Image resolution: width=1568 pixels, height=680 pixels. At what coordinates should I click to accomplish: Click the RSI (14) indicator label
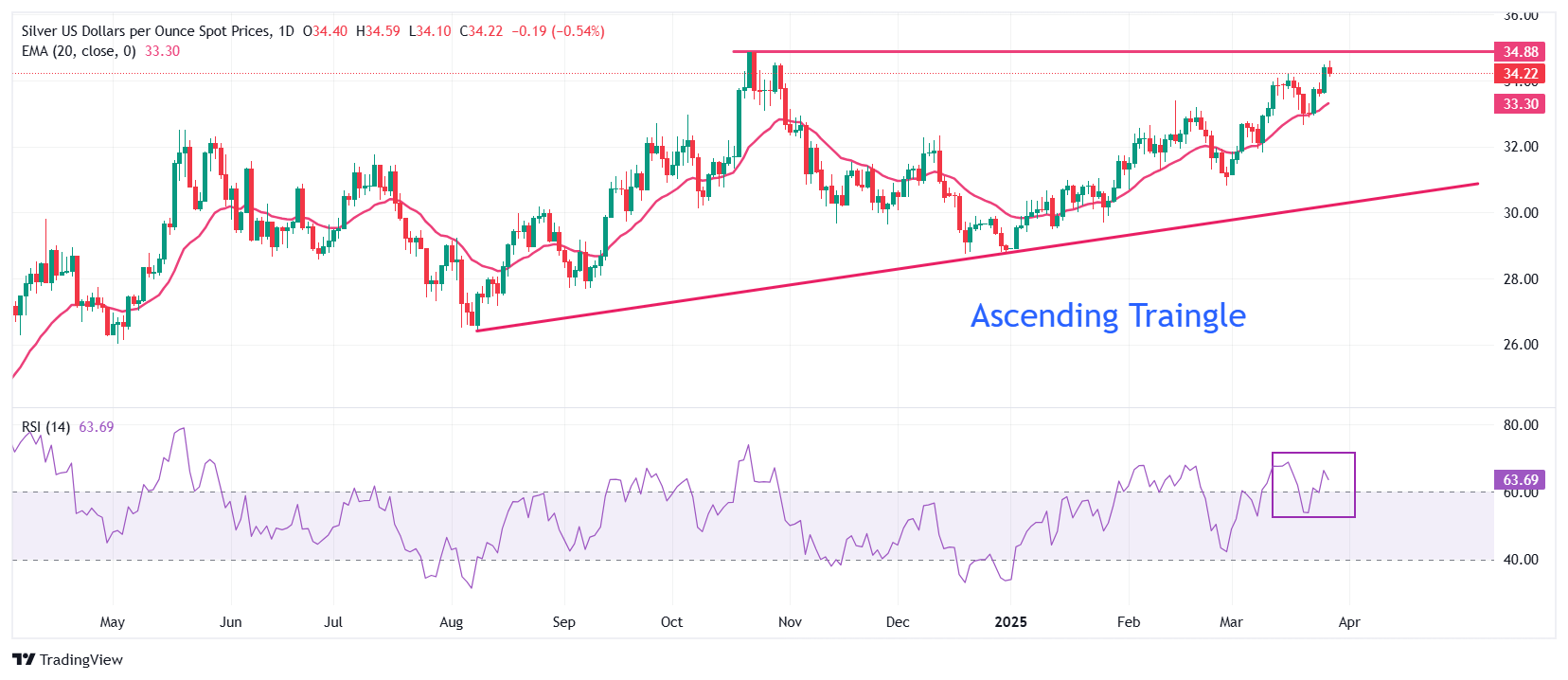pyautogui.click(x=45, y=427)
